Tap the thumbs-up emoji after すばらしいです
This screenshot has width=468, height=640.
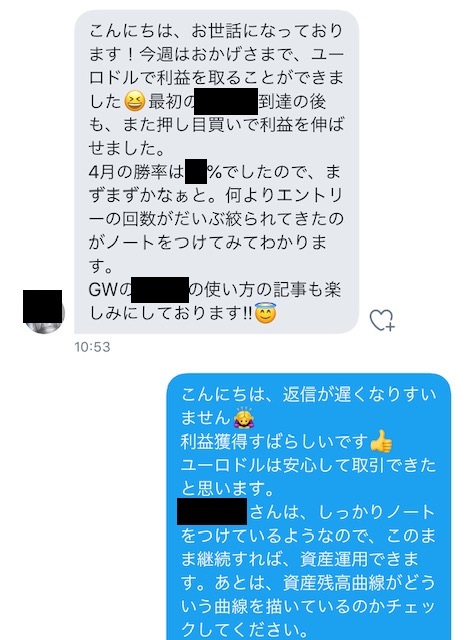click(381, 441)
